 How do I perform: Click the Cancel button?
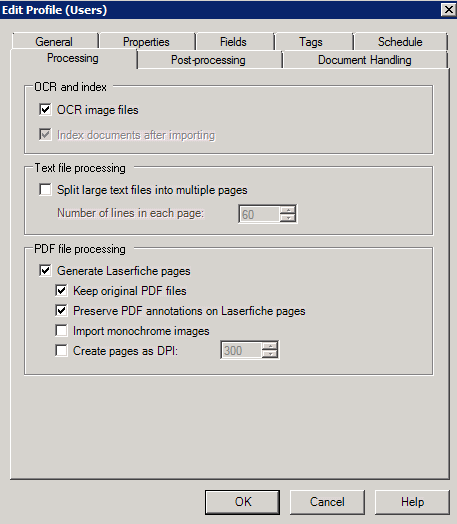[x=327, y=502]
